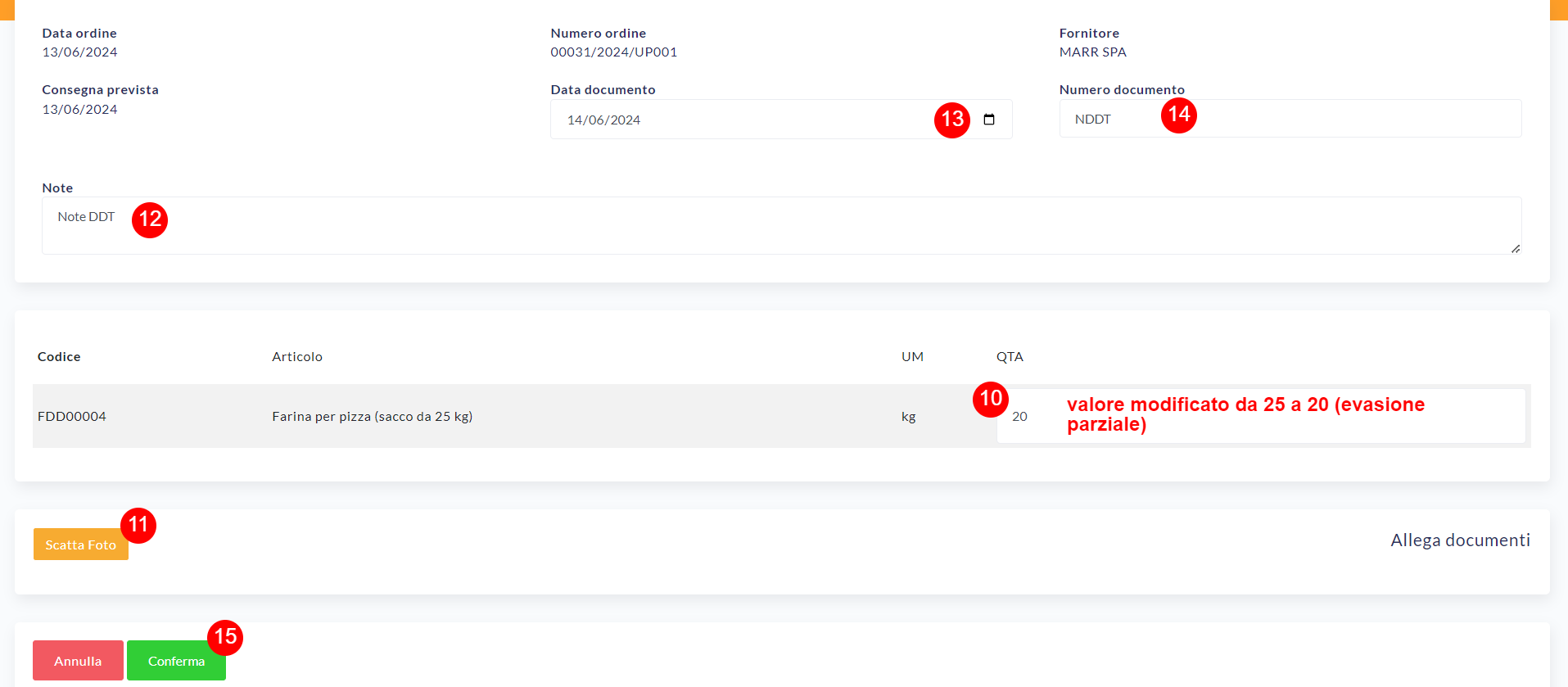Viewport: 1568px width, 687px height.
Task: Click the red badge numbered 13
Action: point(952,120)
